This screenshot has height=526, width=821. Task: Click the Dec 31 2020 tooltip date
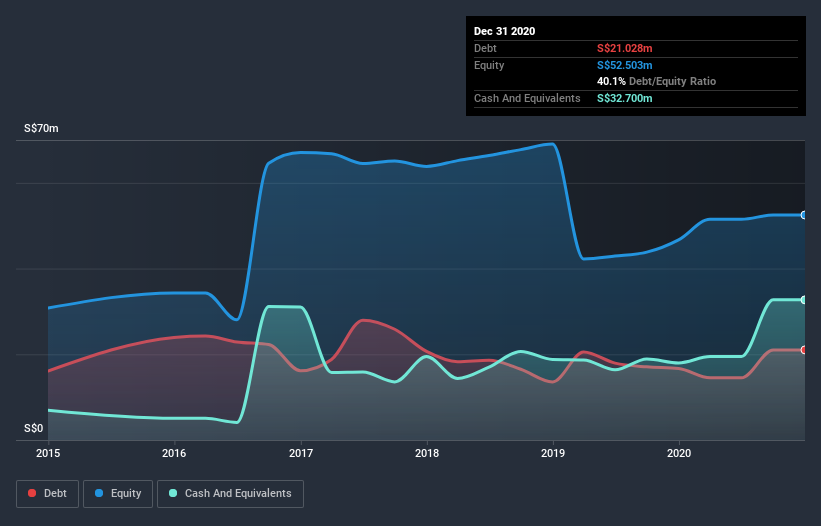click(x=504, y=31)
